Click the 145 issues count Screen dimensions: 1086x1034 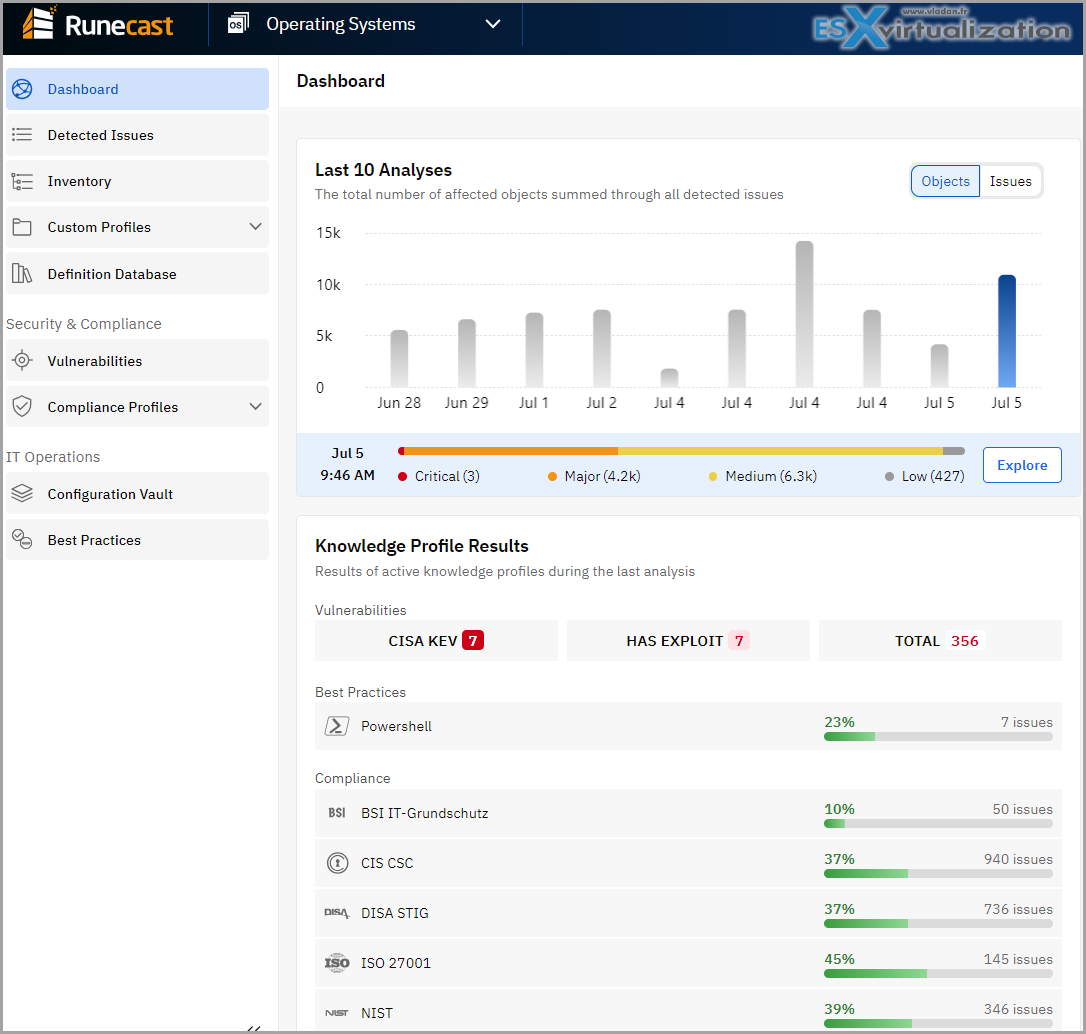point(1018,959)
